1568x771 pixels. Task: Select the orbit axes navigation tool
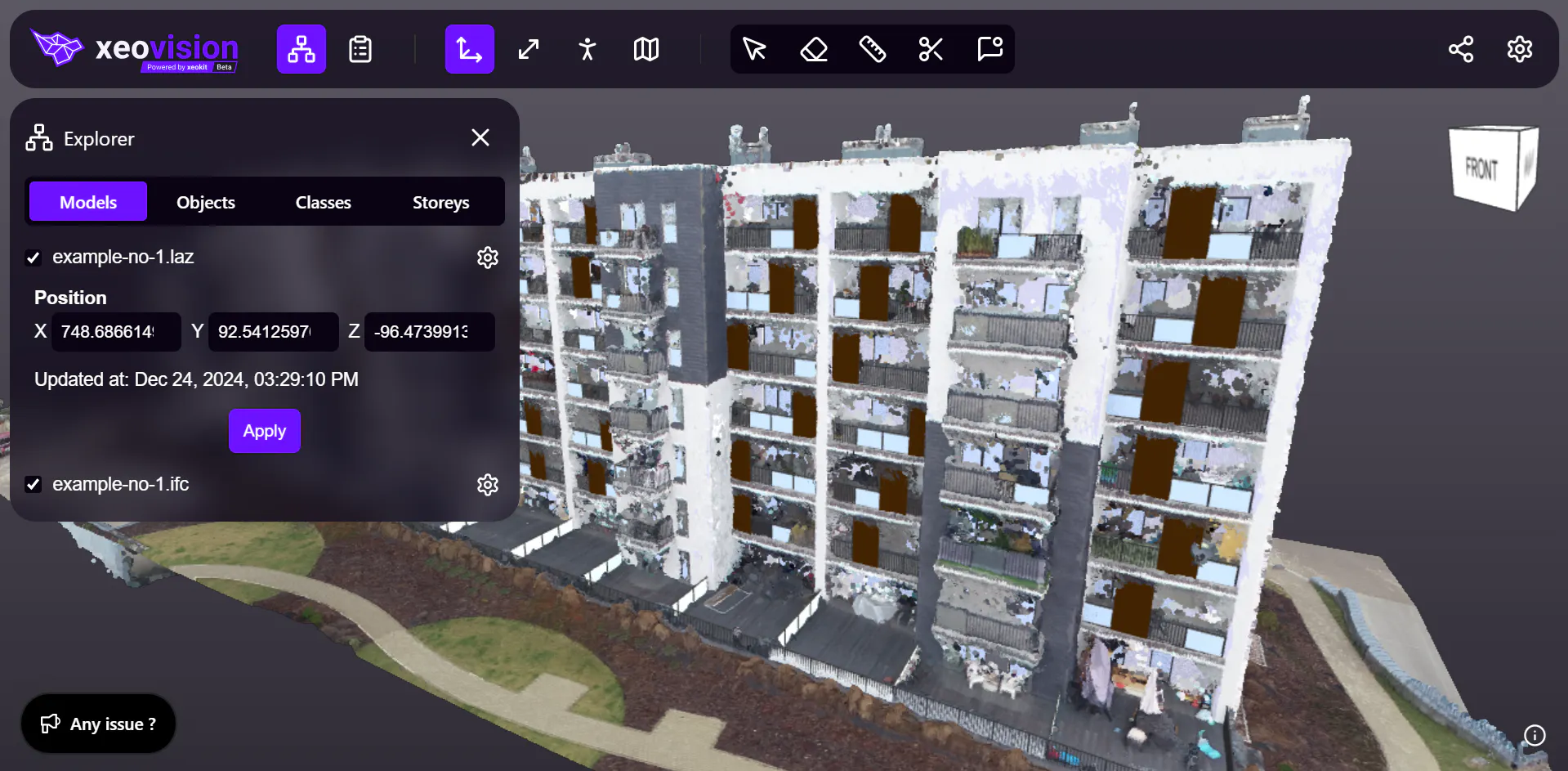tap(470, 49)
